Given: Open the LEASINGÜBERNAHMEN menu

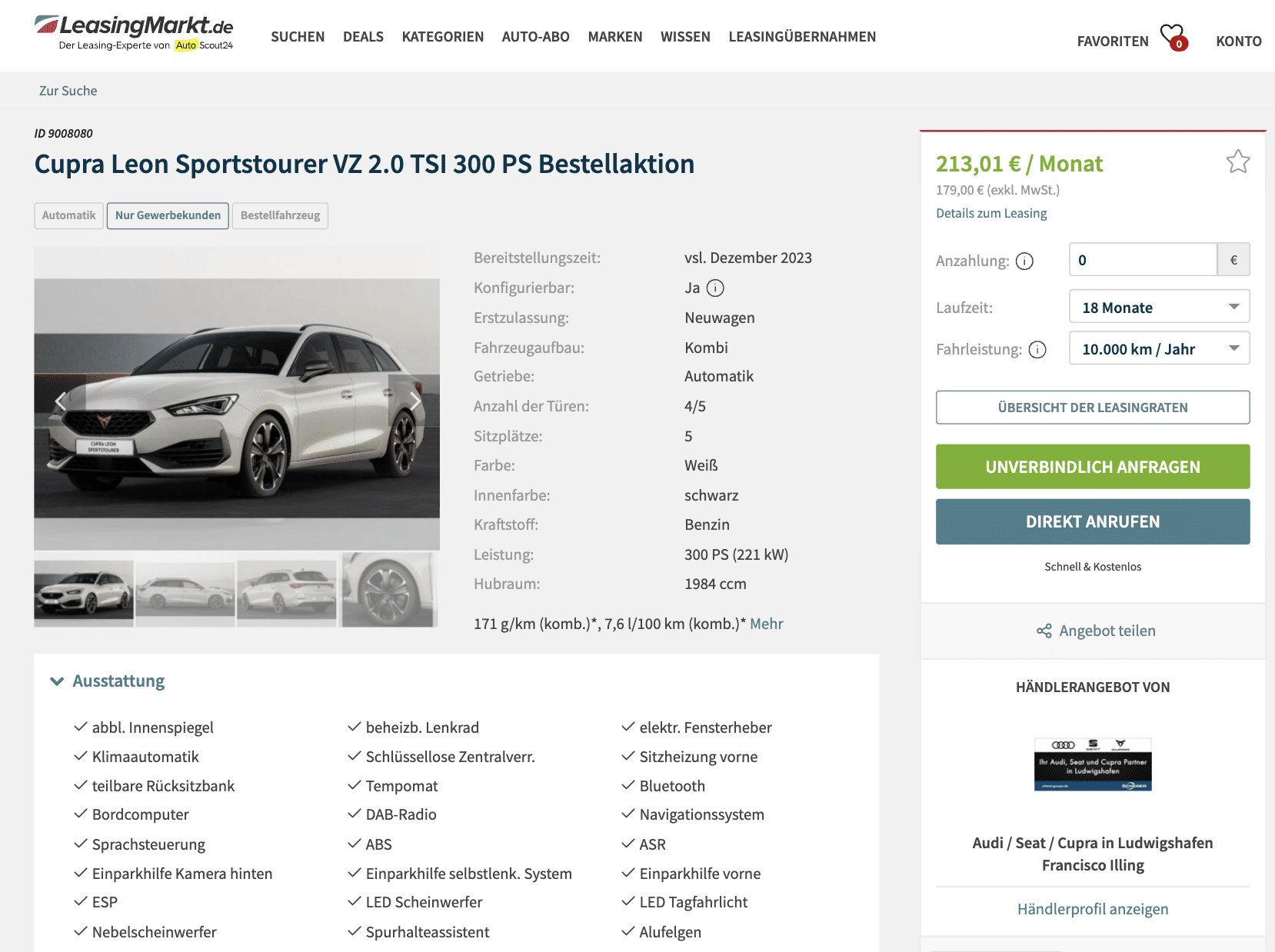Looking at the screenshot, I should (x=802, y=37).
